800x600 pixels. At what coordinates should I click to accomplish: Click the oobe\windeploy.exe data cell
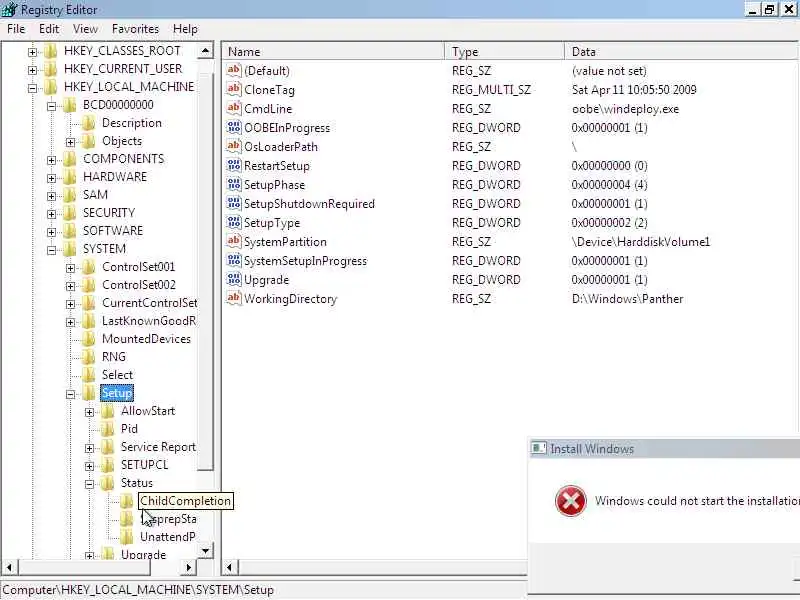click(x=625, y=109)
